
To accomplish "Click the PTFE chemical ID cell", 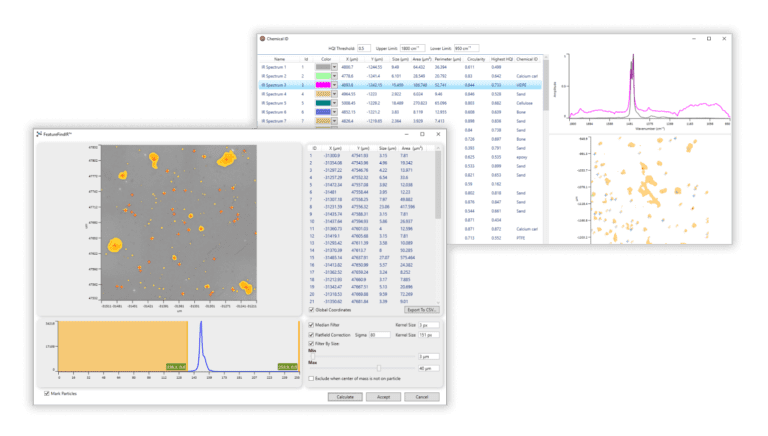I will tap(521, 238).
